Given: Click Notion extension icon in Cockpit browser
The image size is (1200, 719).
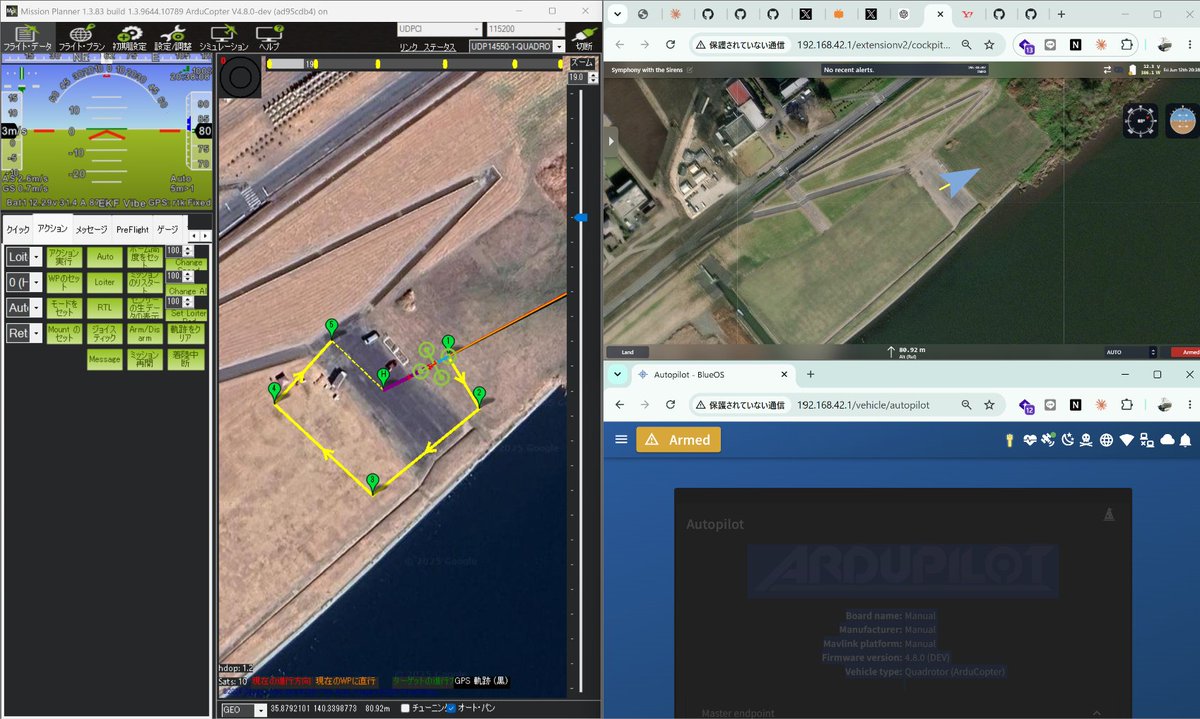Looking at the screenshot, I should [x=1076, y=45].
